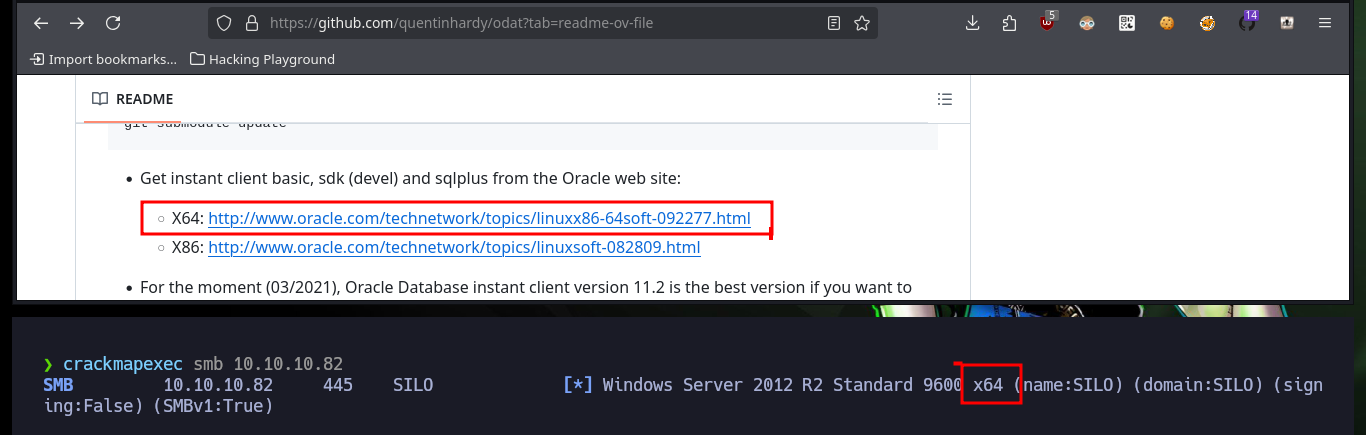Click the 'Get instant client basic' bullet text

(410, 178)
